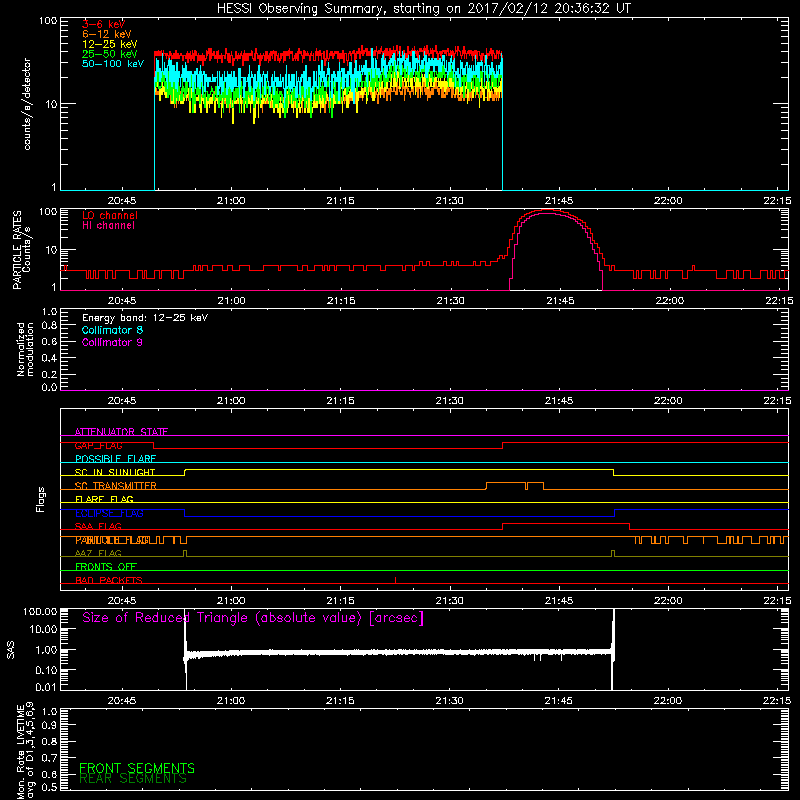Click the Size of Reduced Triangle label
The width and height of the screenshot is (800, 800).
(253, 618)
